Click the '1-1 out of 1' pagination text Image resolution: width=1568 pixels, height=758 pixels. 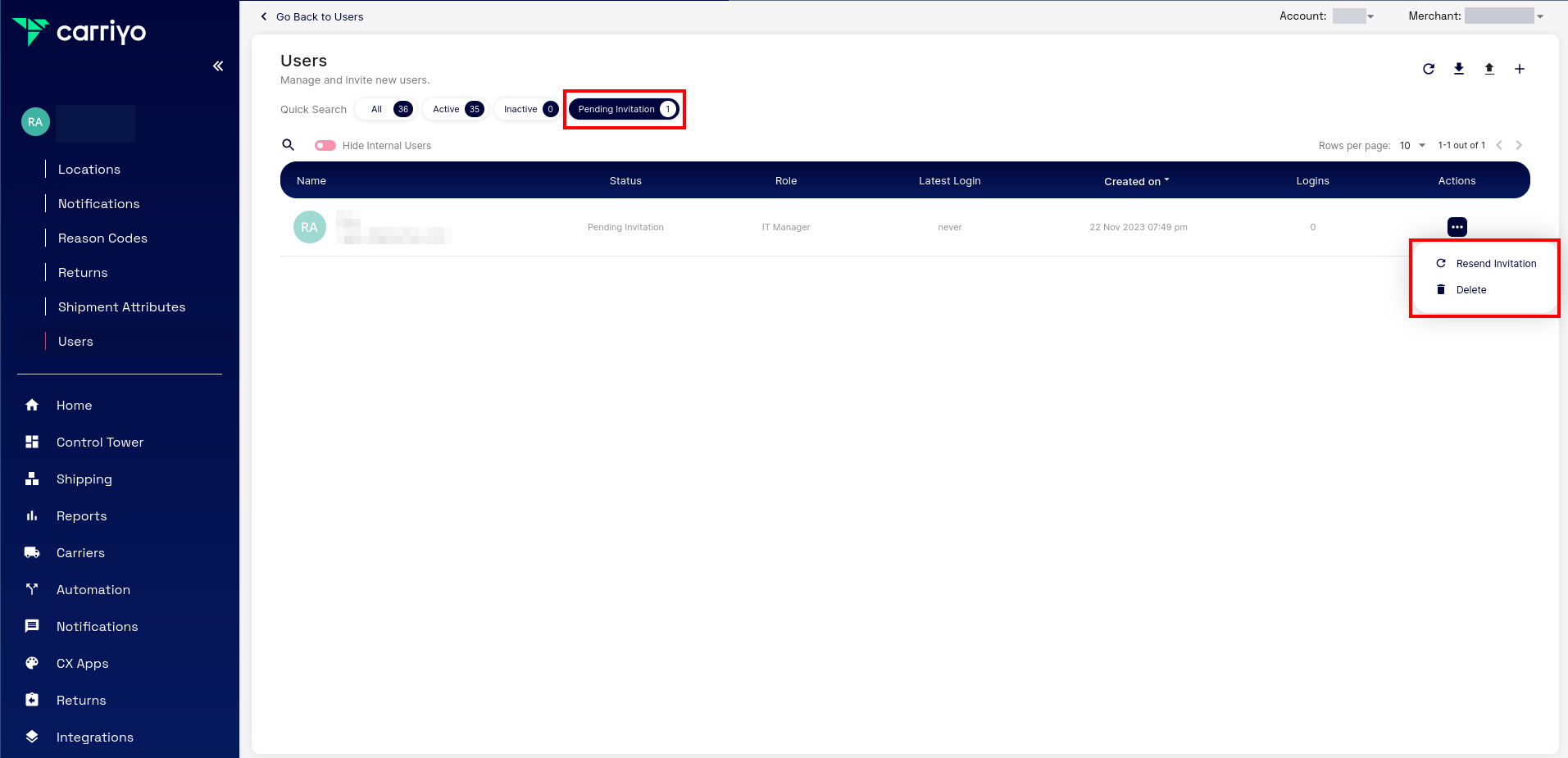[1461, 145]
